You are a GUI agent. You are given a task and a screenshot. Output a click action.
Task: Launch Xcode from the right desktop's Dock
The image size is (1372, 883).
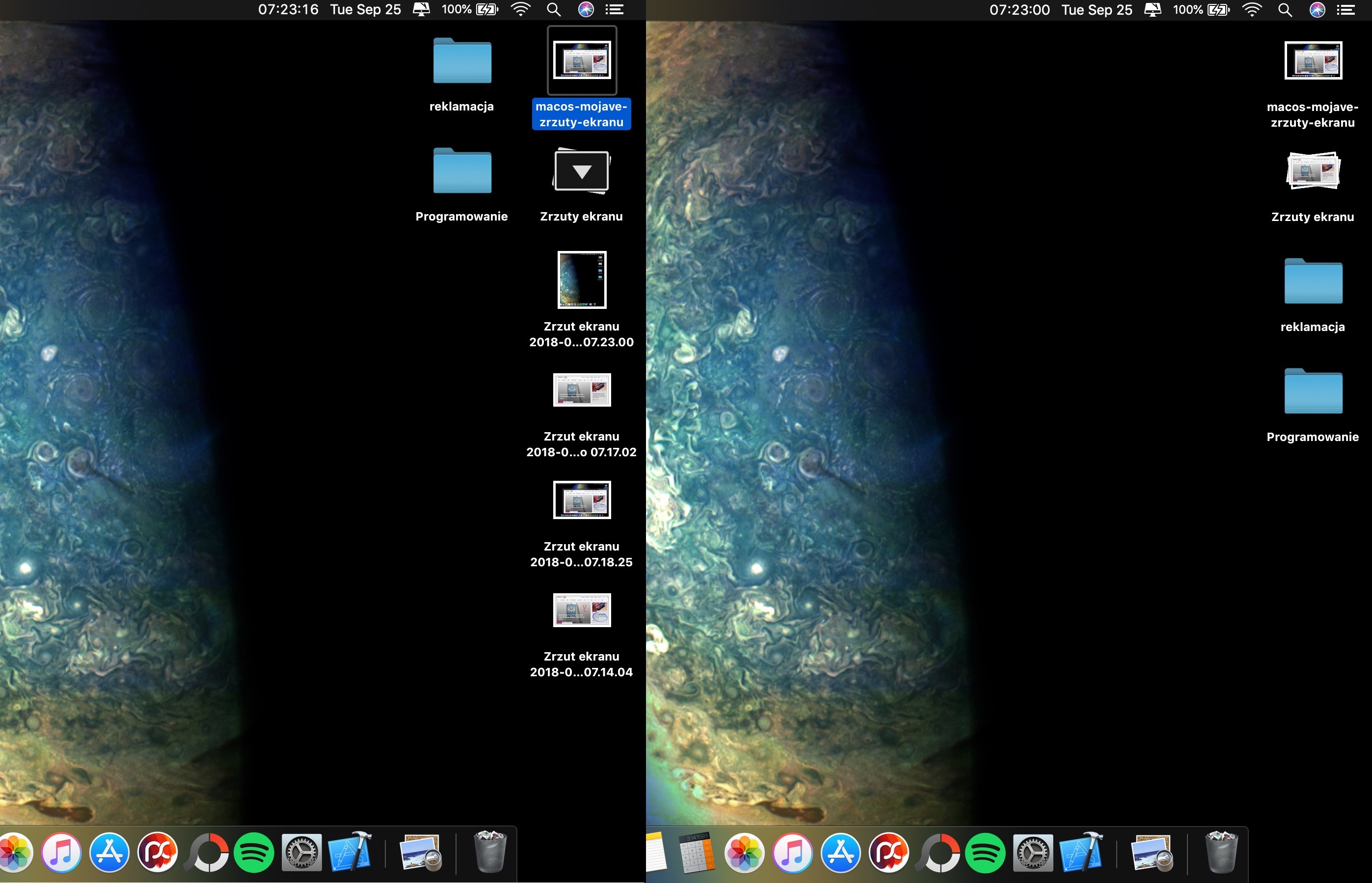(1081, 852)
